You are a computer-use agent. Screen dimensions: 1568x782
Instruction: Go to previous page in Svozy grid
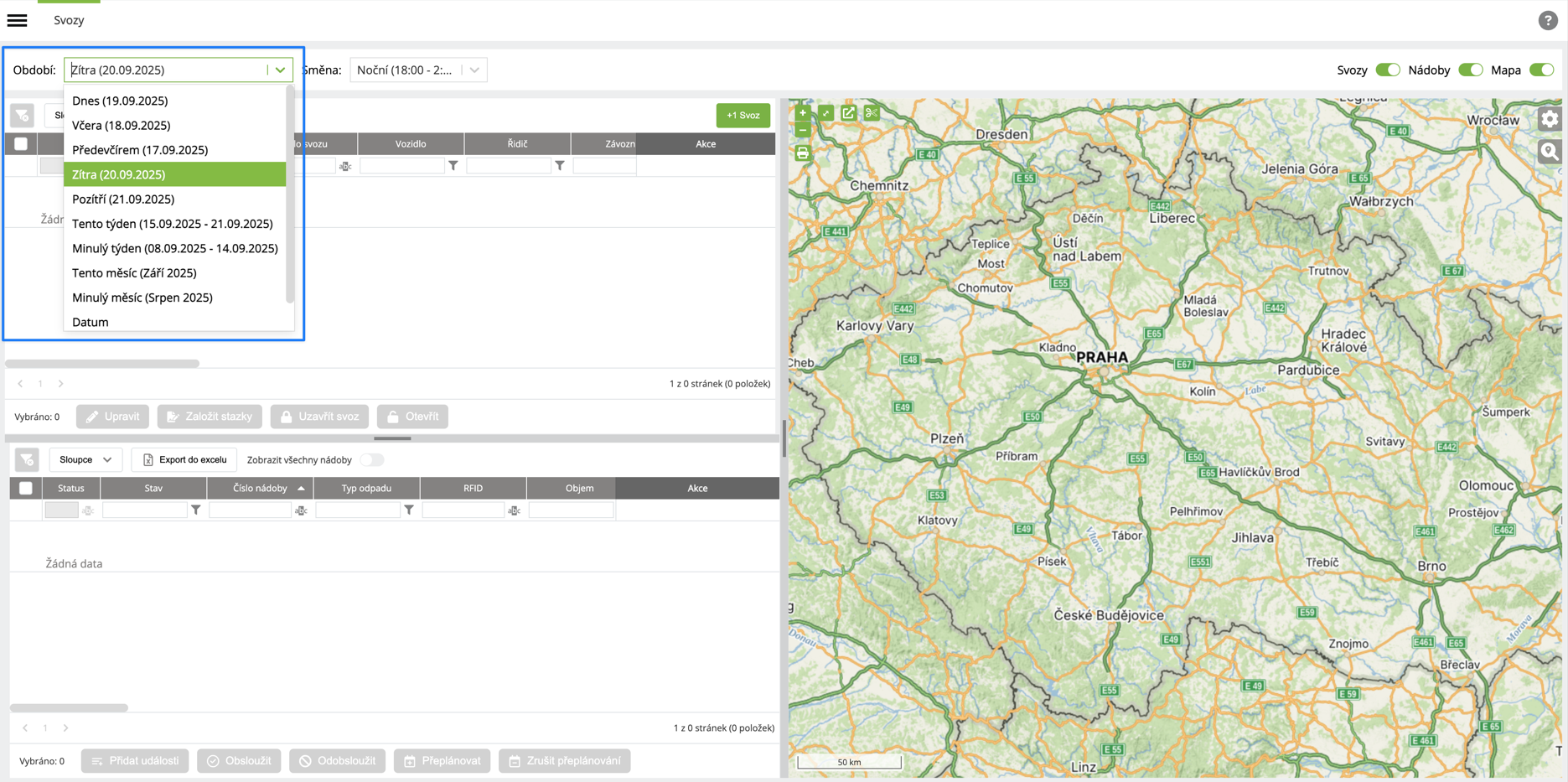20,384
